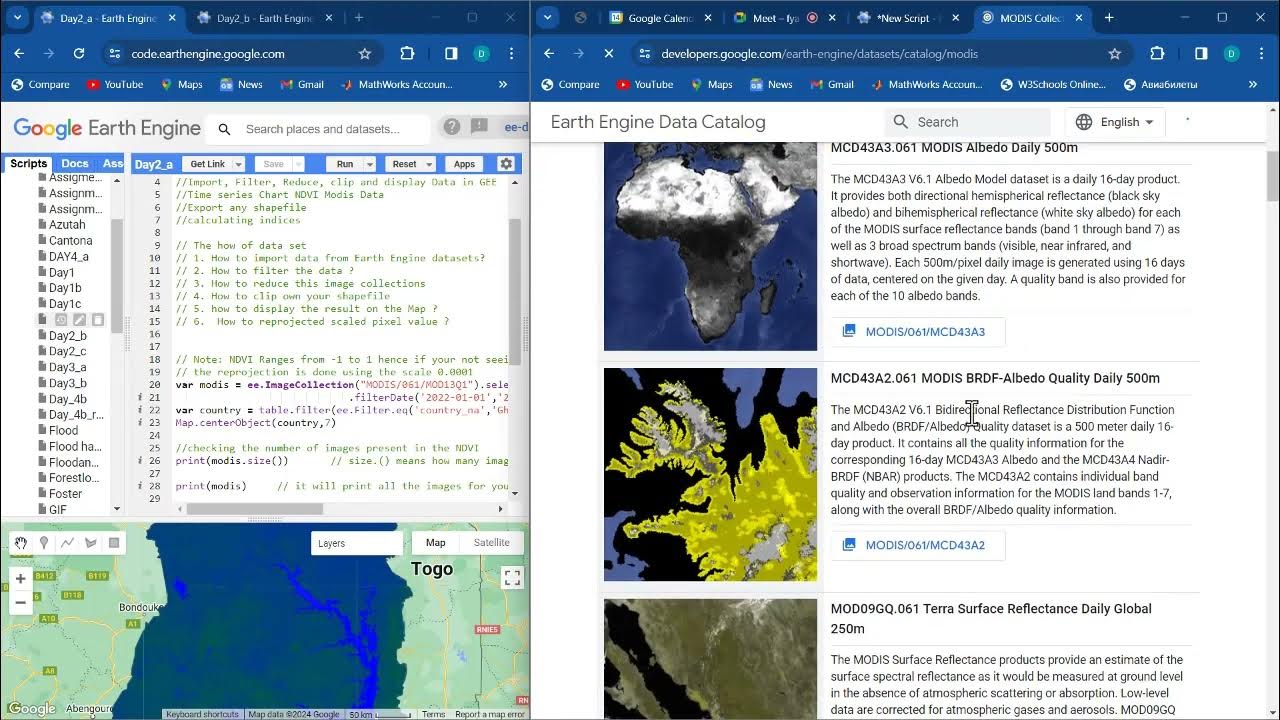
Task: Click the Africa albedo dataset thumbnail
Action: (710, 246)
